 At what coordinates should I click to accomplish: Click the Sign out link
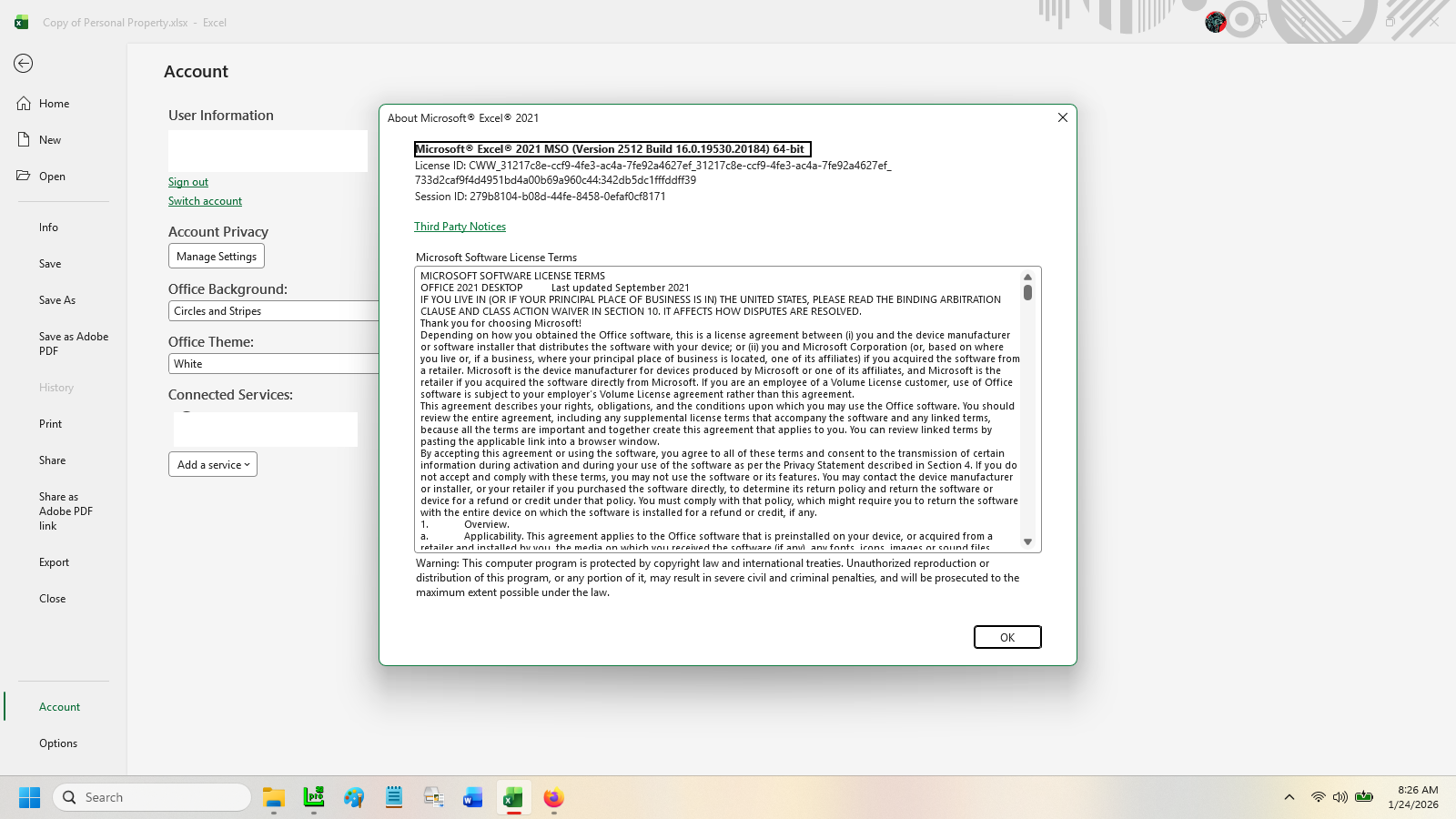pos(188,182)
